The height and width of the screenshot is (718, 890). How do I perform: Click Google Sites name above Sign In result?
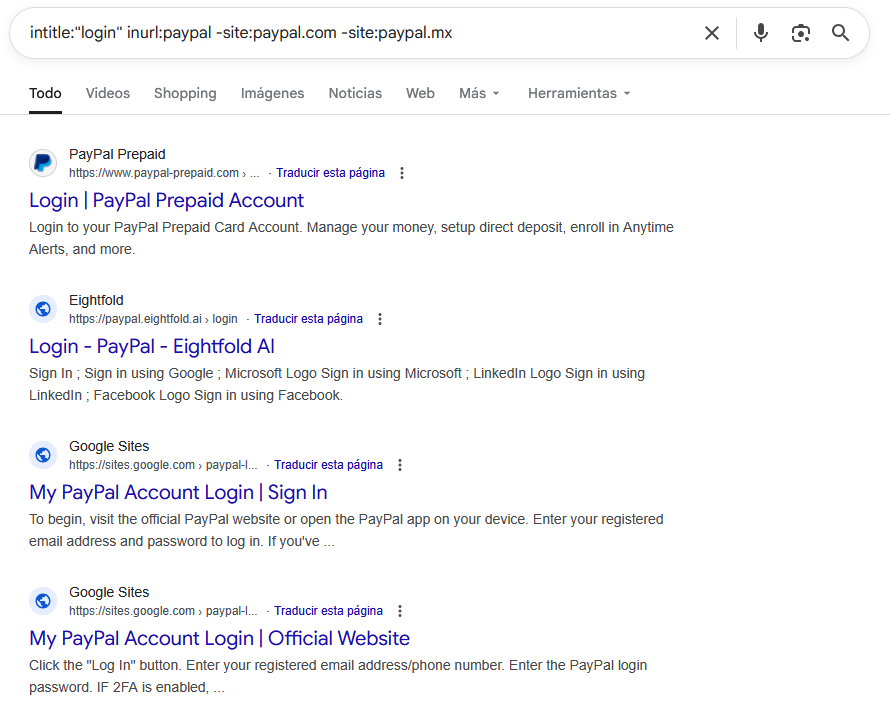point(109,446)
